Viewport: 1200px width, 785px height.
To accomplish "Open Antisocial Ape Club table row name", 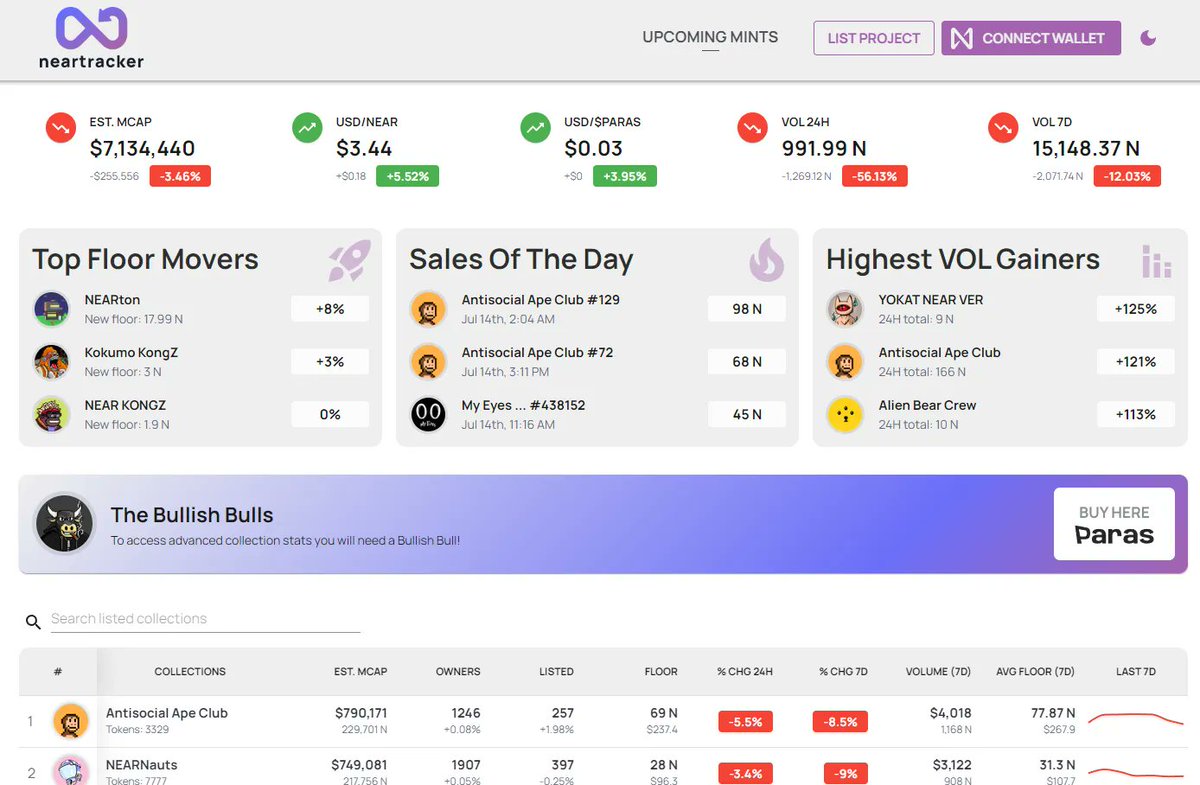I will 167,713.
